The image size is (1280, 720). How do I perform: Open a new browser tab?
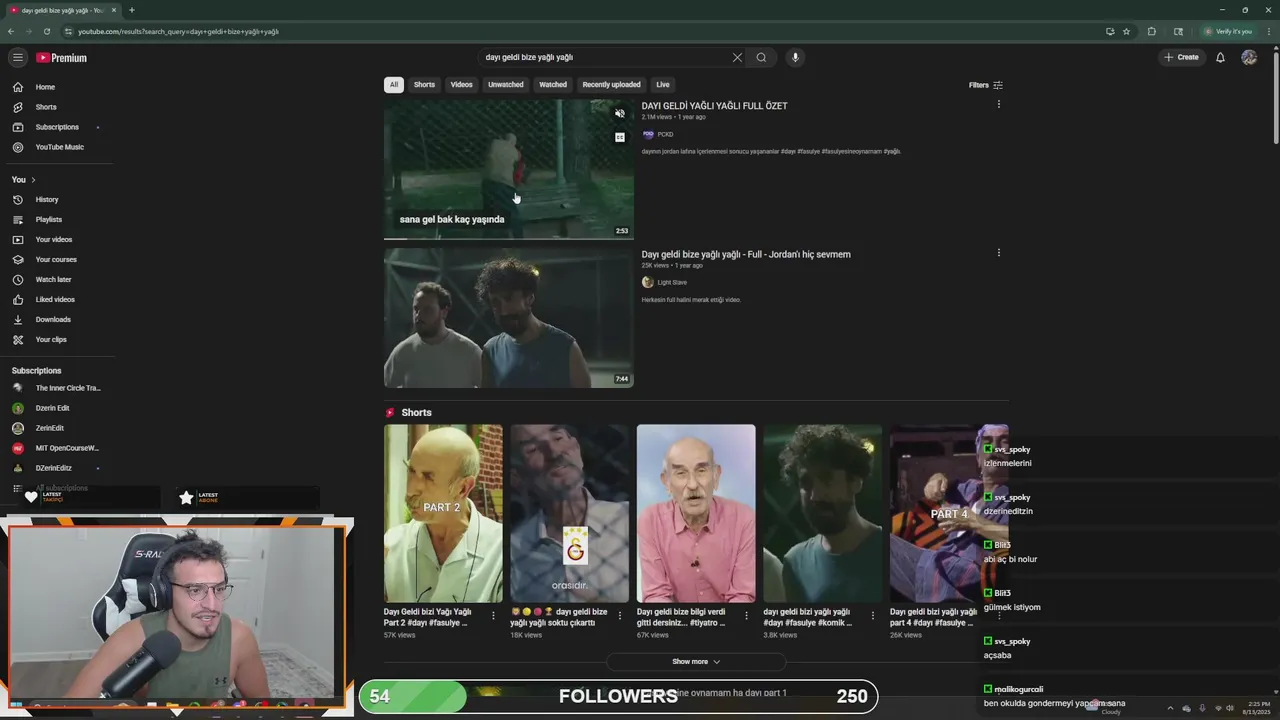[x=131, y=10]
